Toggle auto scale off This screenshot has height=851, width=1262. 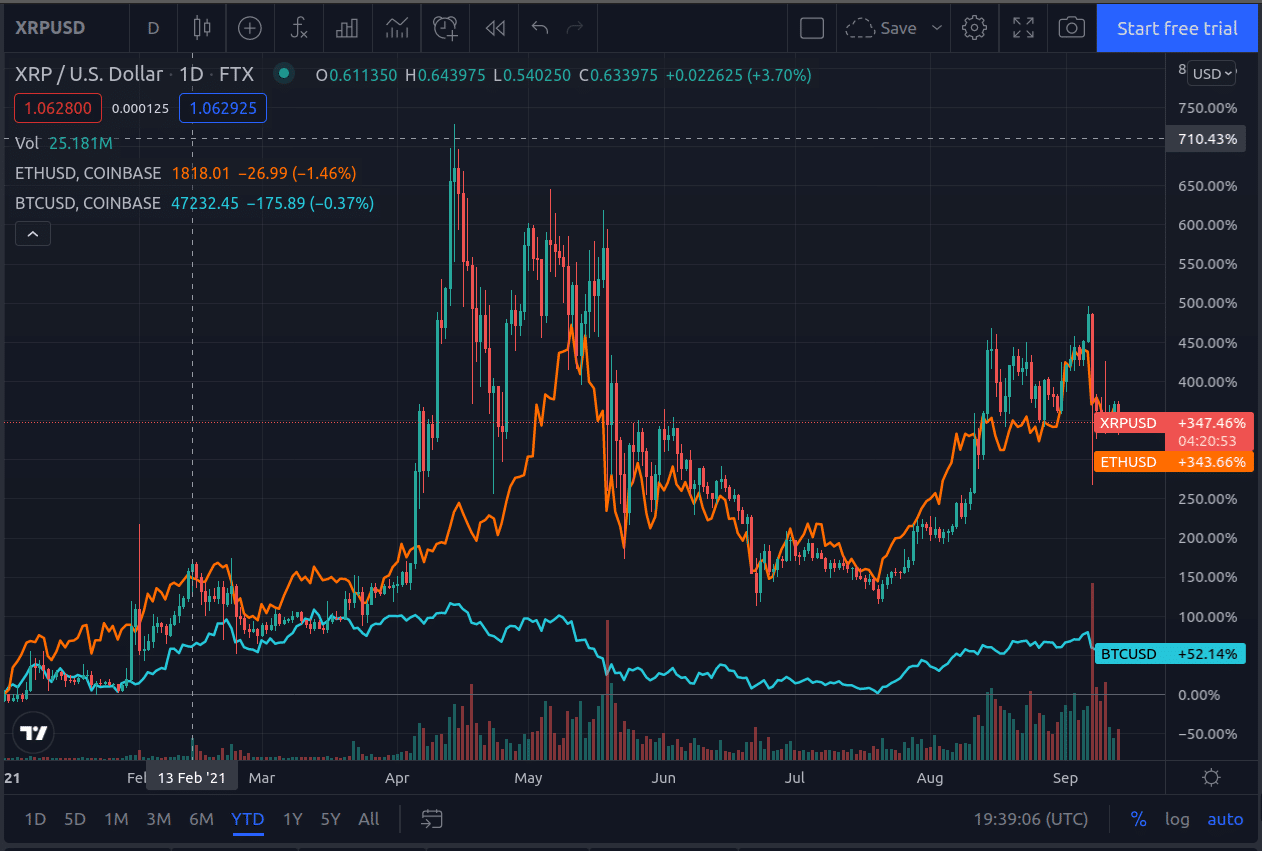tap(1225, 819)
